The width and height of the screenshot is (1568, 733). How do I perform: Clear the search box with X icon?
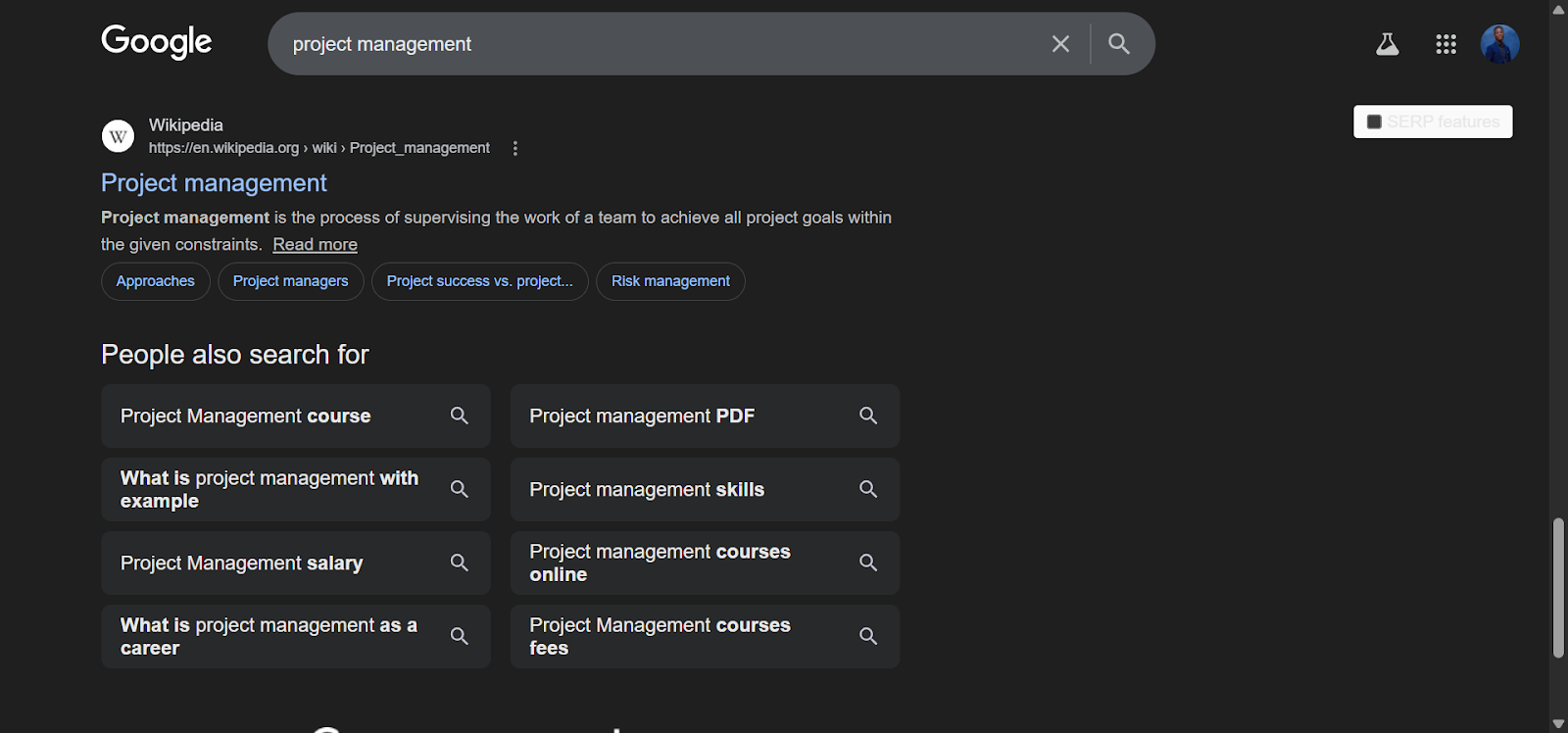pos(1060,44)
